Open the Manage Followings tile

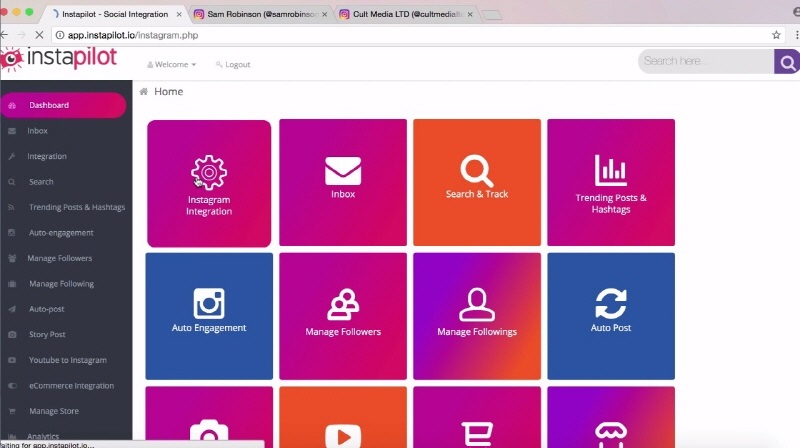click(477, 316)
